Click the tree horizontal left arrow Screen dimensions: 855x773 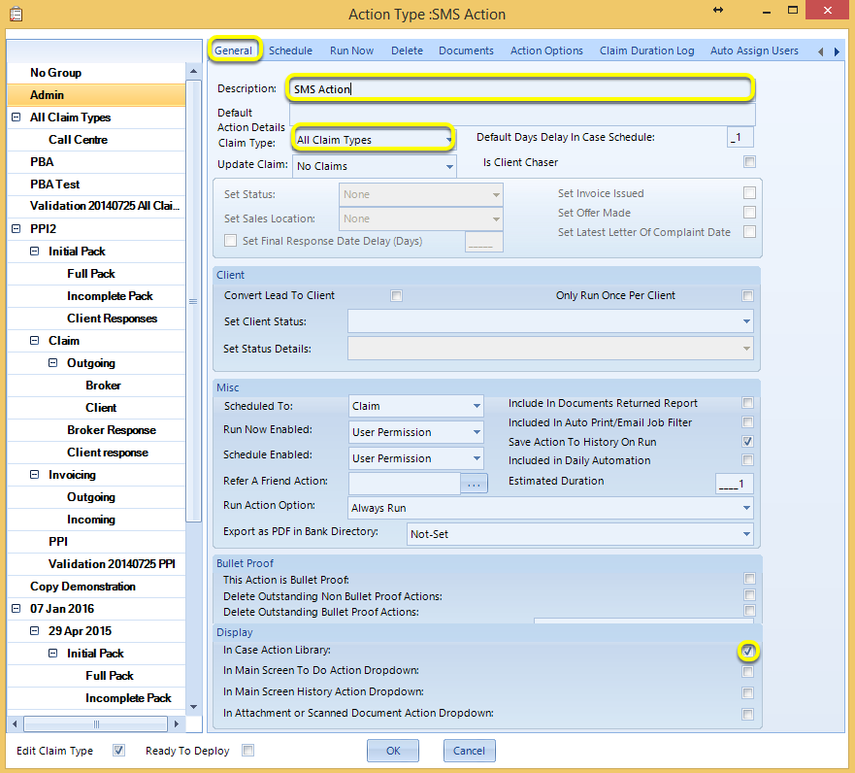[x=15, y=724]
